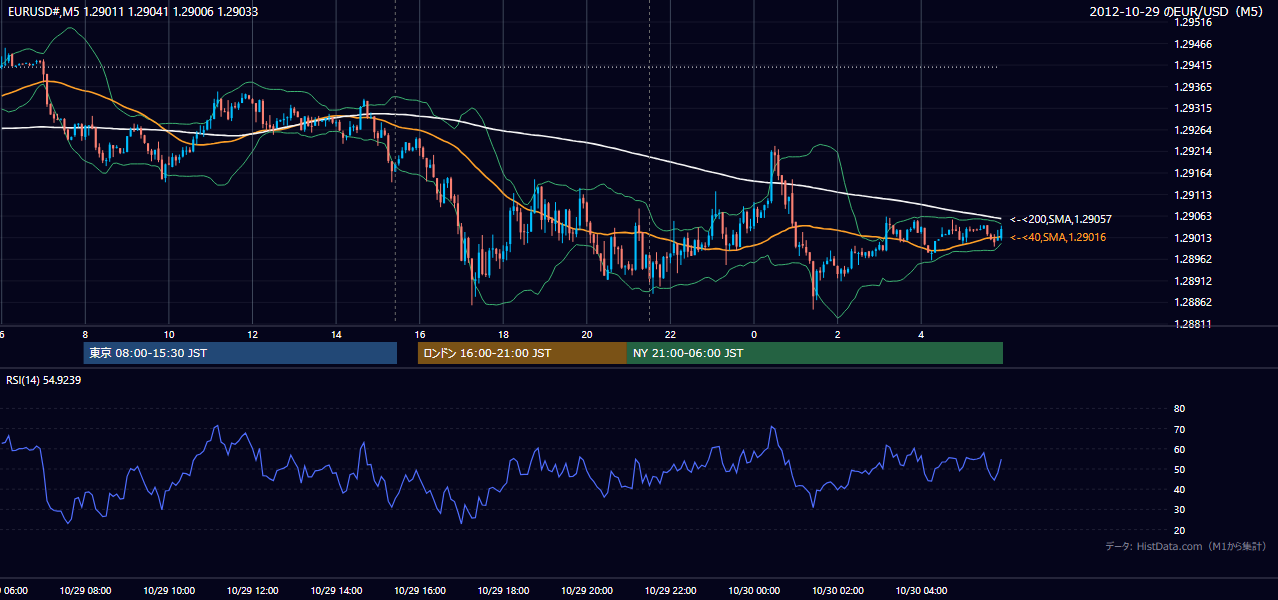Click the HistData.com data source credit
Screen dimensions: 1278x600
1186,546
